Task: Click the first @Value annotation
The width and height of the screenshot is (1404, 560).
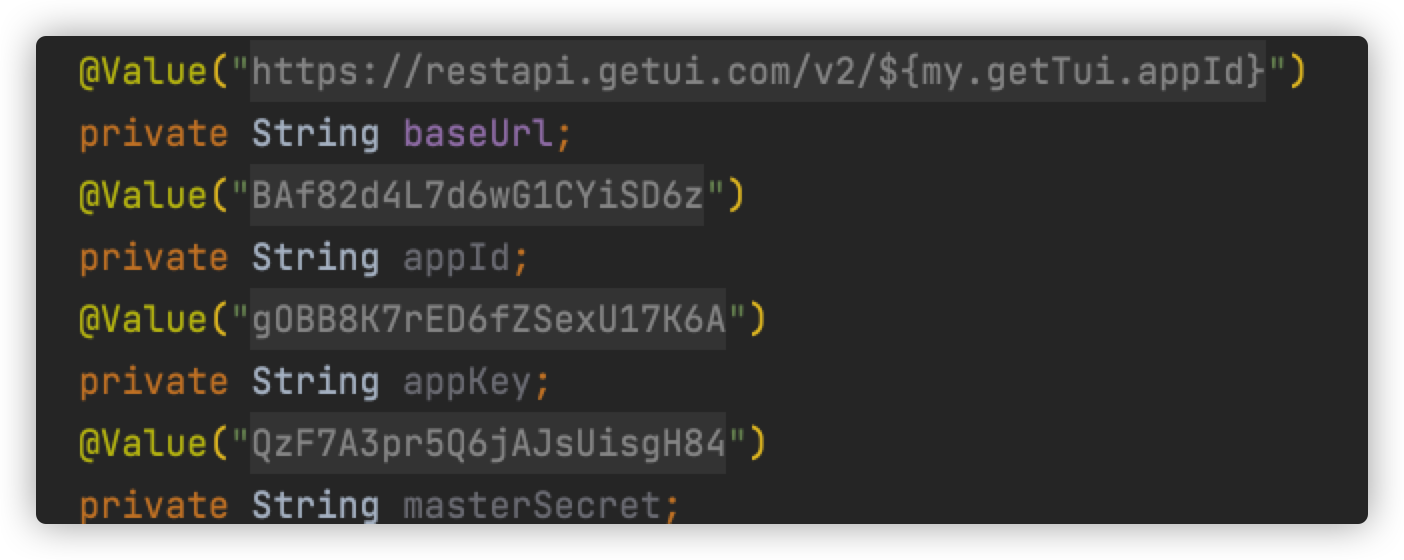Action: [x=144, y=72]
